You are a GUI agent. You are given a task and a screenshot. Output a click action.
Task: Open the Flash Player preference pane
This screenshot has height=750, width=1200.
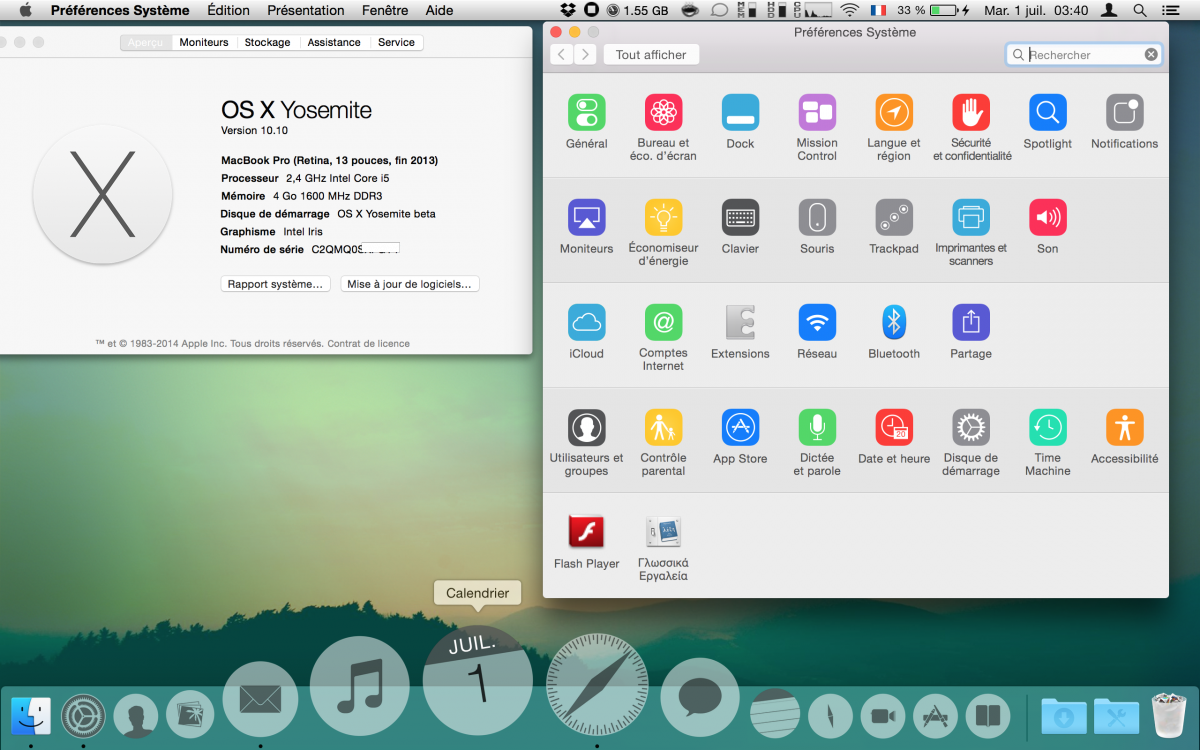point(587,532)
